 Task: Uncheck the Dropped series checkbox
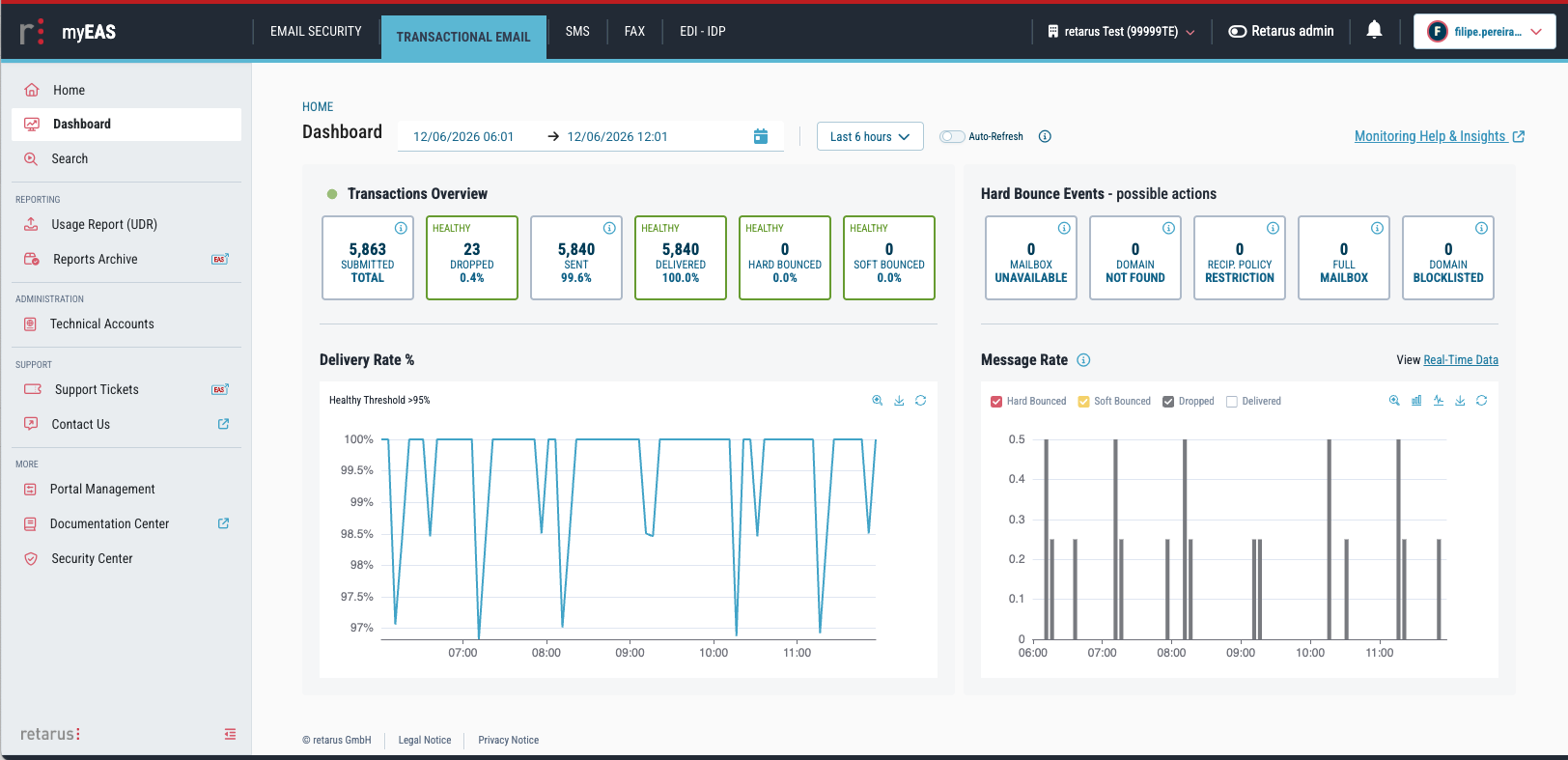point(1168,402)
